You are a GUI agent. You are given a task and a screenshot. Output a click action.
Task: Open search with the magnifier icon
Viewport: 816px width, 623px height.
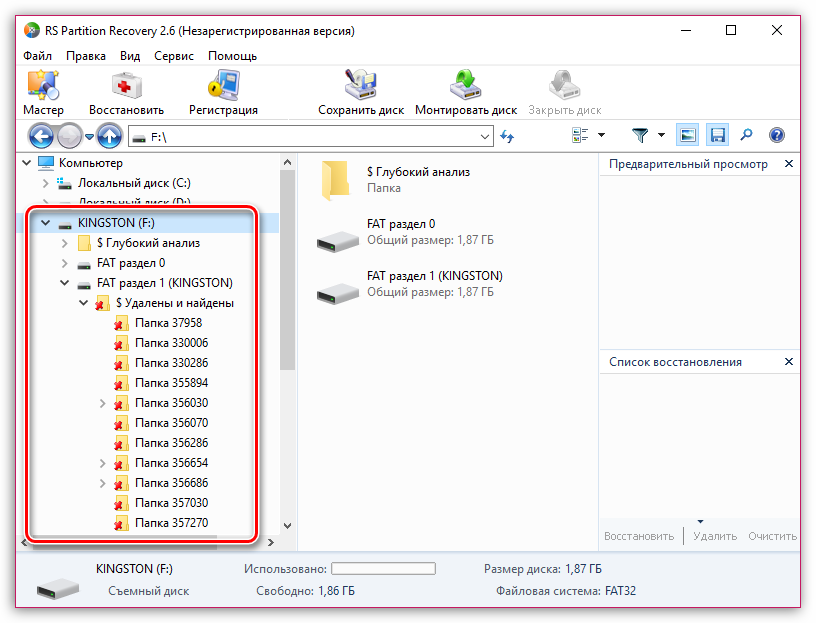(x=747, y=135)
